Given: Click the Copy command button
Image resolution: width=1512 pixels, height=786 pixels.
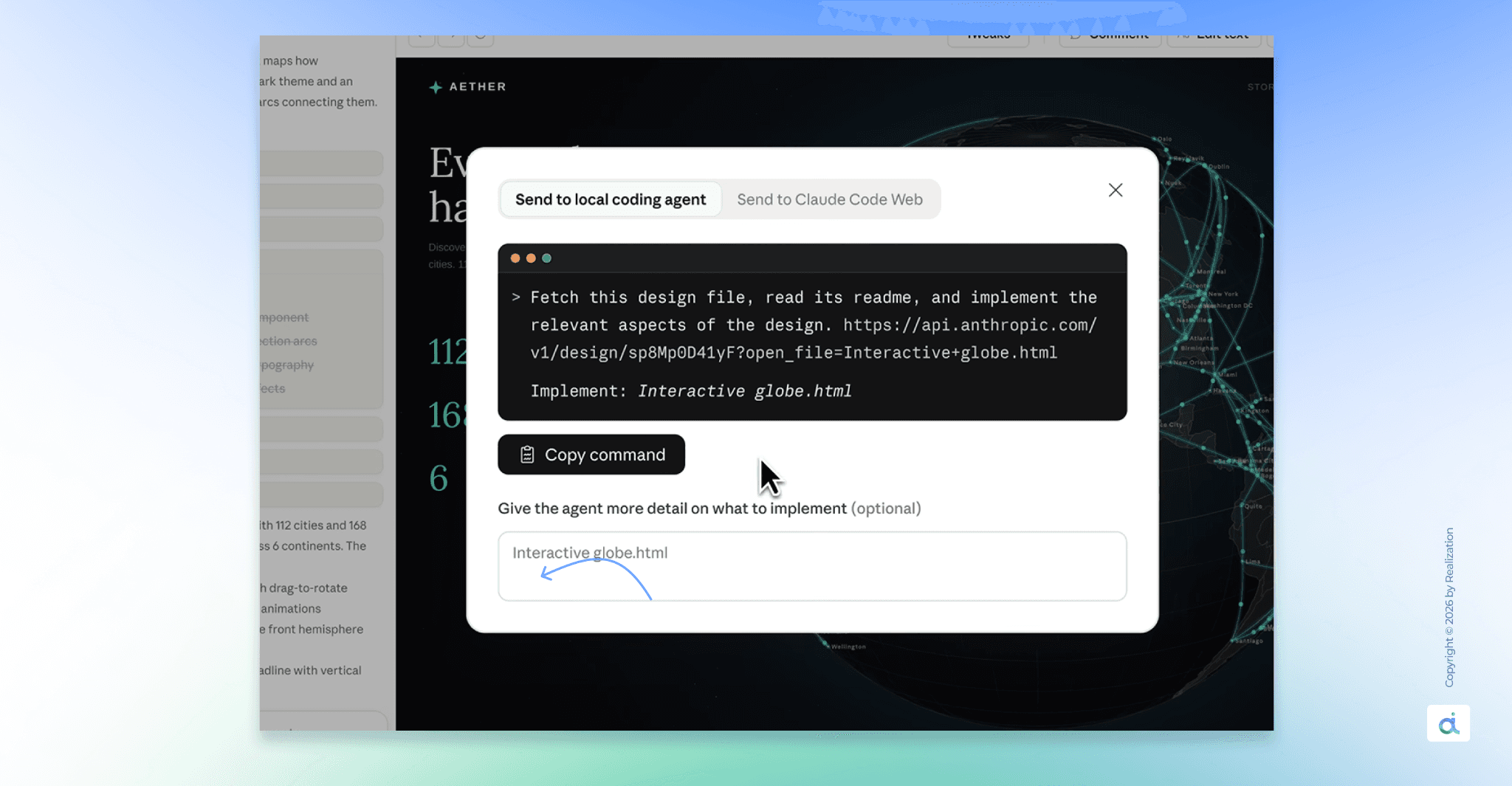Looking at the screenshot, I should (591, 455).
